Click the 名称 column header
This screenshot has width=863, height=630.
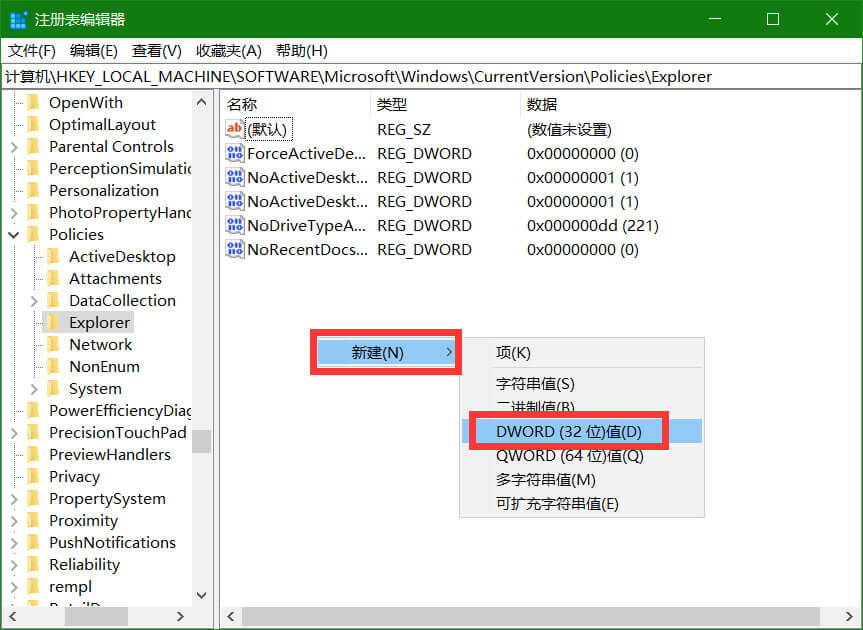pos(242,104)
